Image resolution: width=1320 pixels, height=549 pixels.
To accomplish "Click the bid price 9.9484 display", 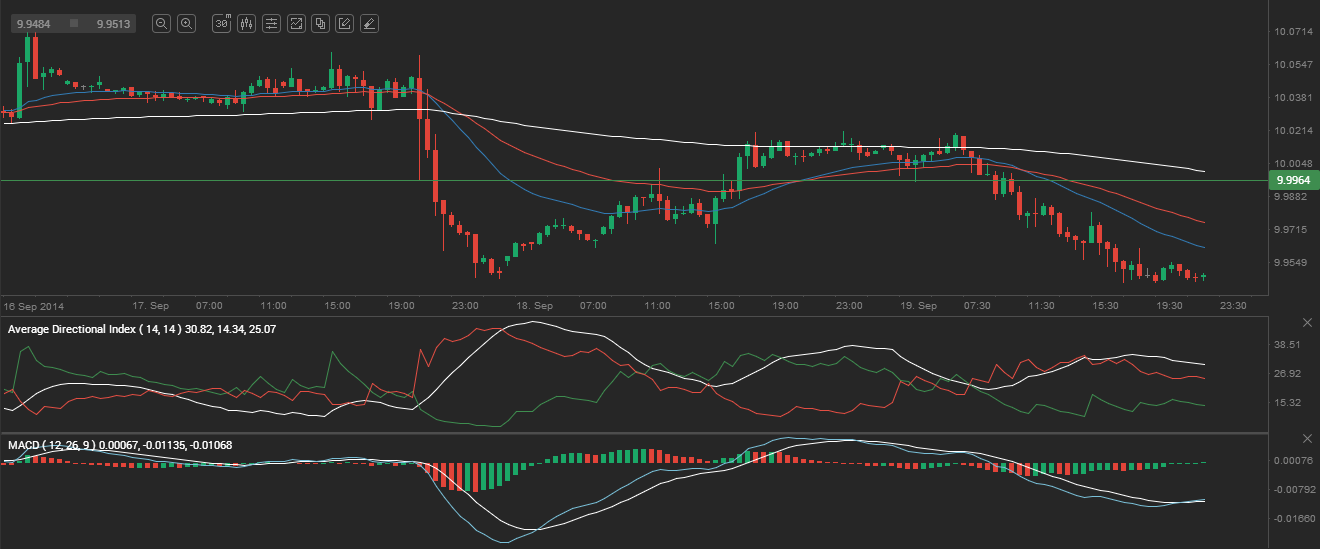I will point(33,23).
